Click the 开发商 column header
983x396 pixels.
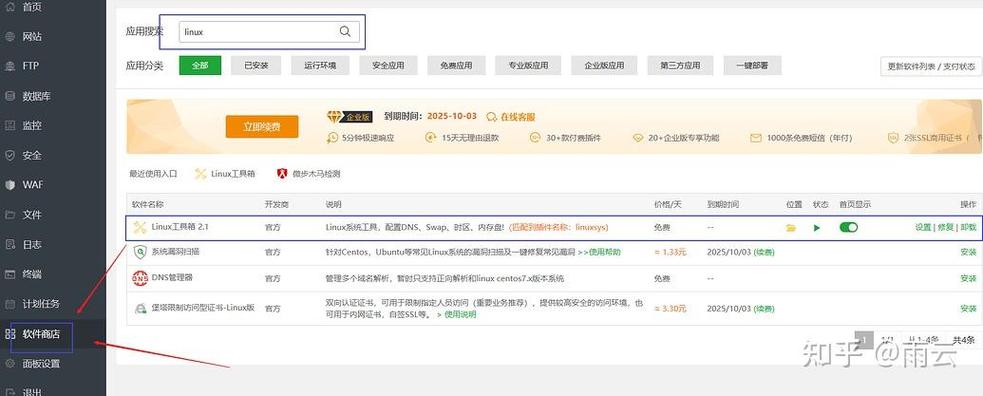276,204
